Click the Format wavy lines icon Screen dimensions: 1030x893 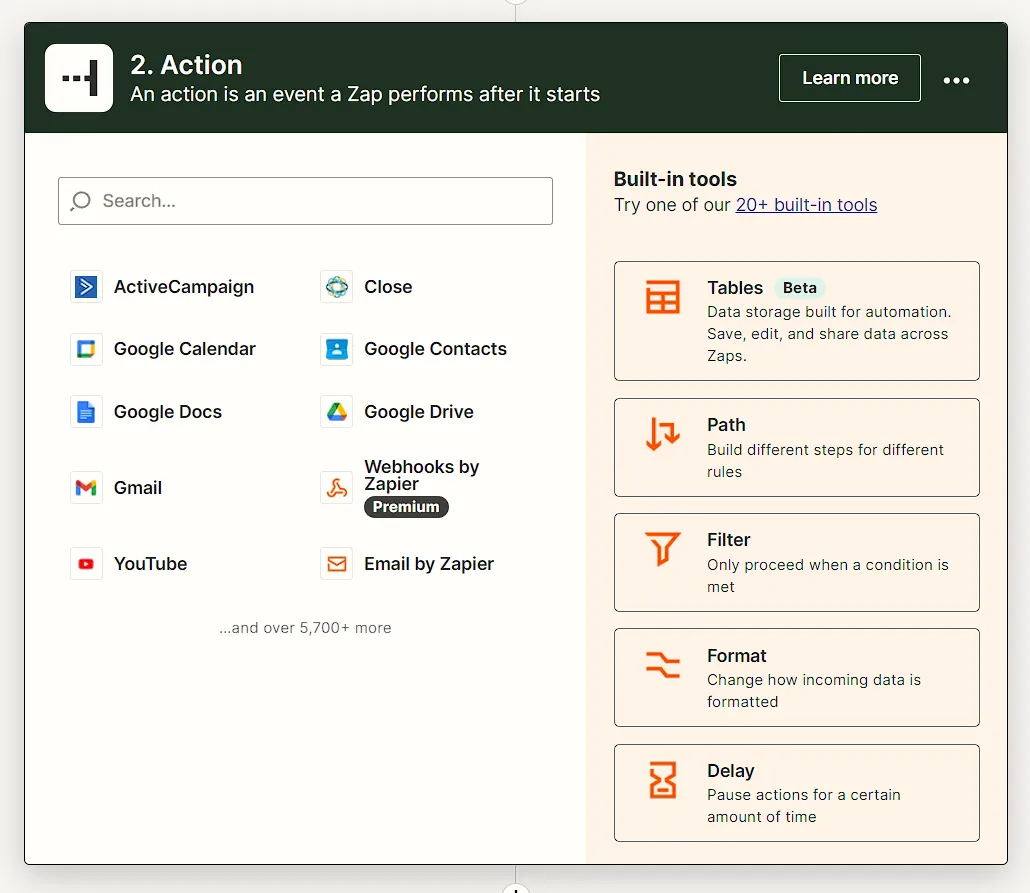(662, 664)
